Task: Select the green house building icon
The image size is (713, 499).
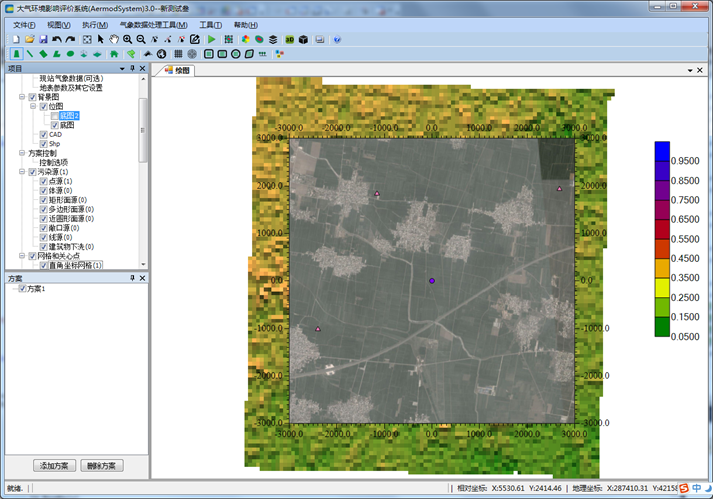Action: pos(115,54)
